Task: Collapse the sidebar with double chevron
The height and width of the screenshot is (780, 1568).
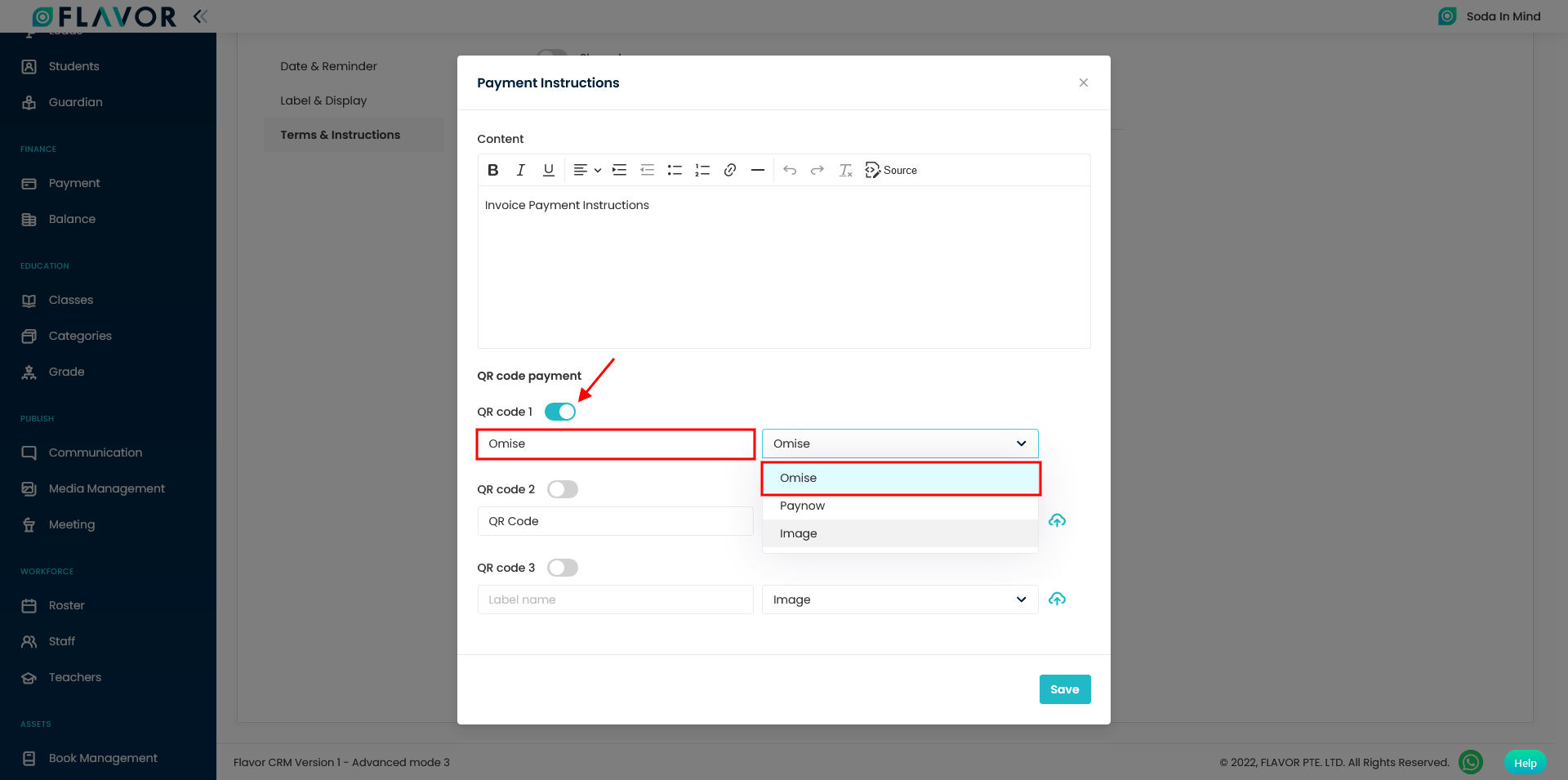Action: [200, 16]
